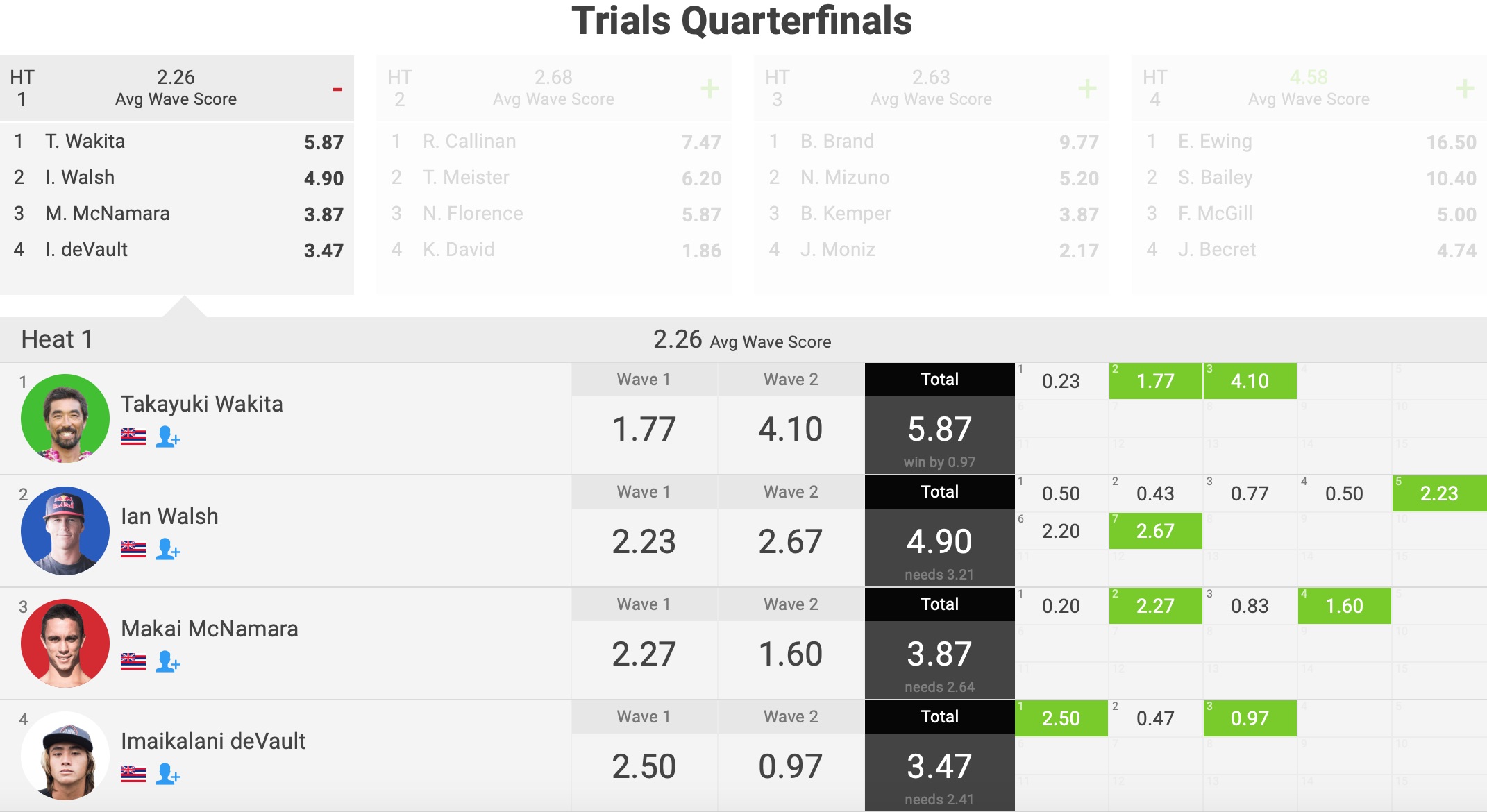Click the follow icon beside Ian Walsh
Screen dimensions: 1487x812
coord(167,550)
